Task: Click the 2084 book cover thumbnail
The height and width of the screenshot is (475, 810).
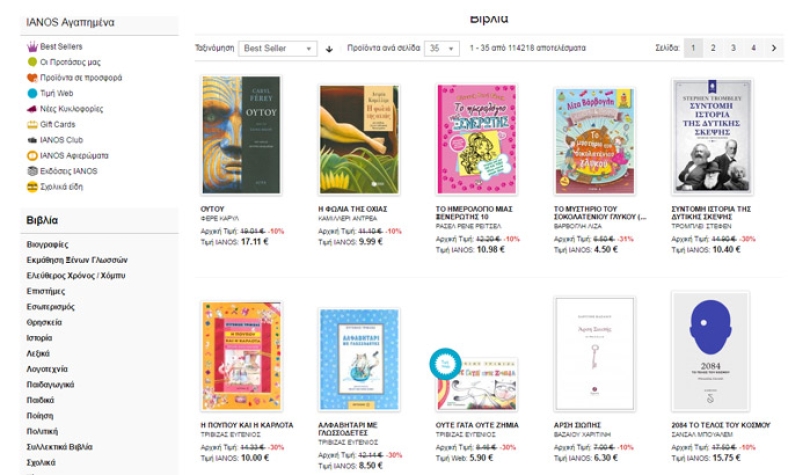Action: coord(711,351)
